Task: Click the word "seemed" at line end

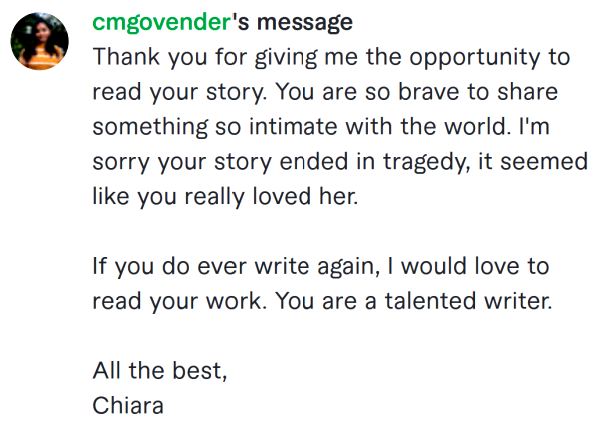Action: [x=544, y=161]
